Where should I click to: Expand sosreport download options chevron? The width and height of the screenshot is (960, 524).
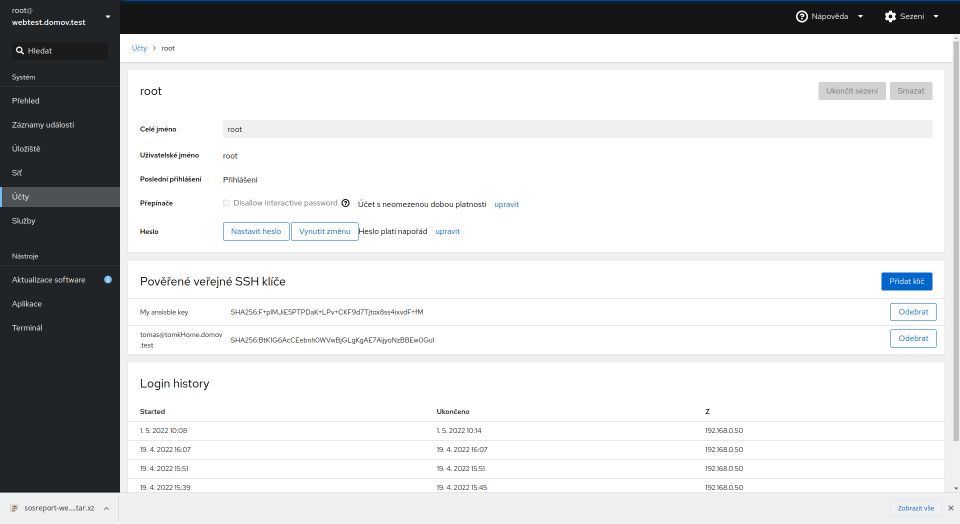click(107, 508)
